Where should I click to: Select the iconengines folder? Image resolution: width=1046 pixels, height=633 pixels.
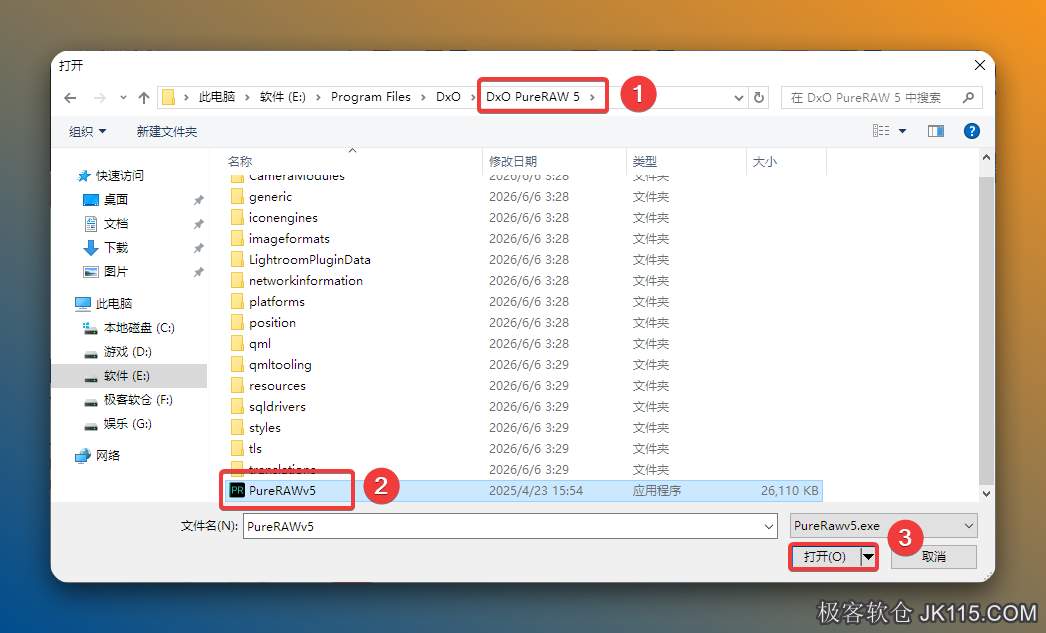point(283,217)
